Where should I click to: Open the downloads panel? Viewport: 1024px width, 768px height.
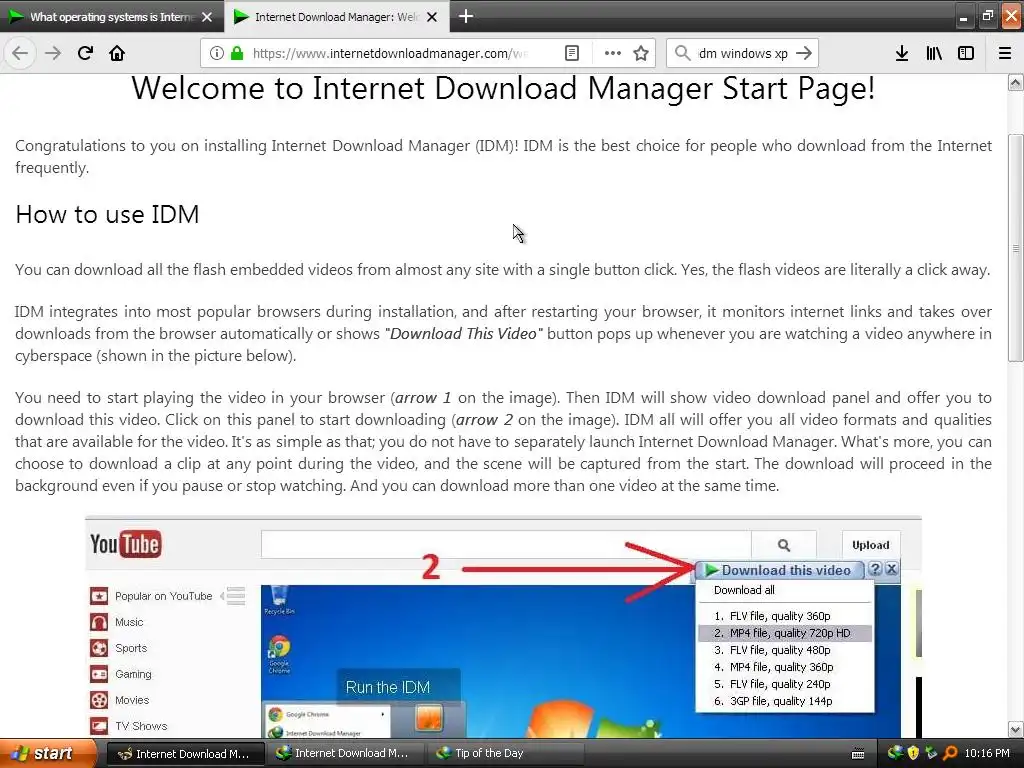902,53
